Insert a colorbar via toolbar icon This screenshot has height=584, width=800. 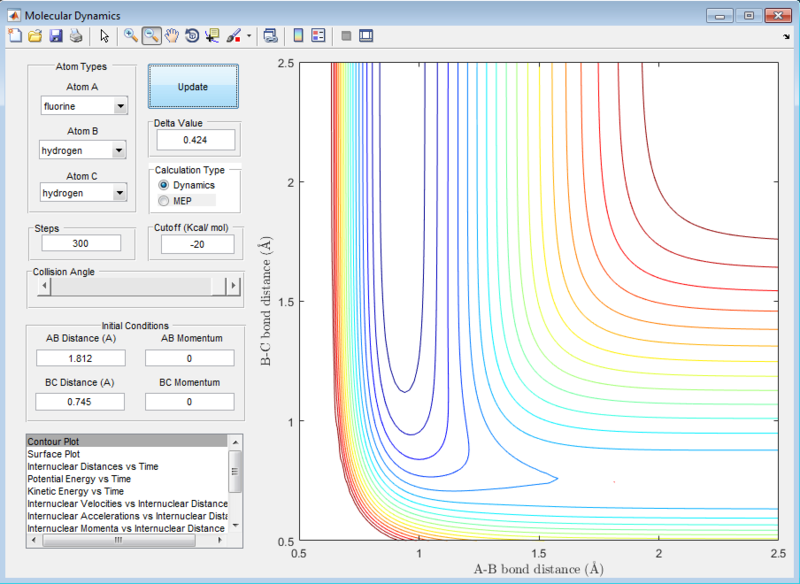coord(298,36)
